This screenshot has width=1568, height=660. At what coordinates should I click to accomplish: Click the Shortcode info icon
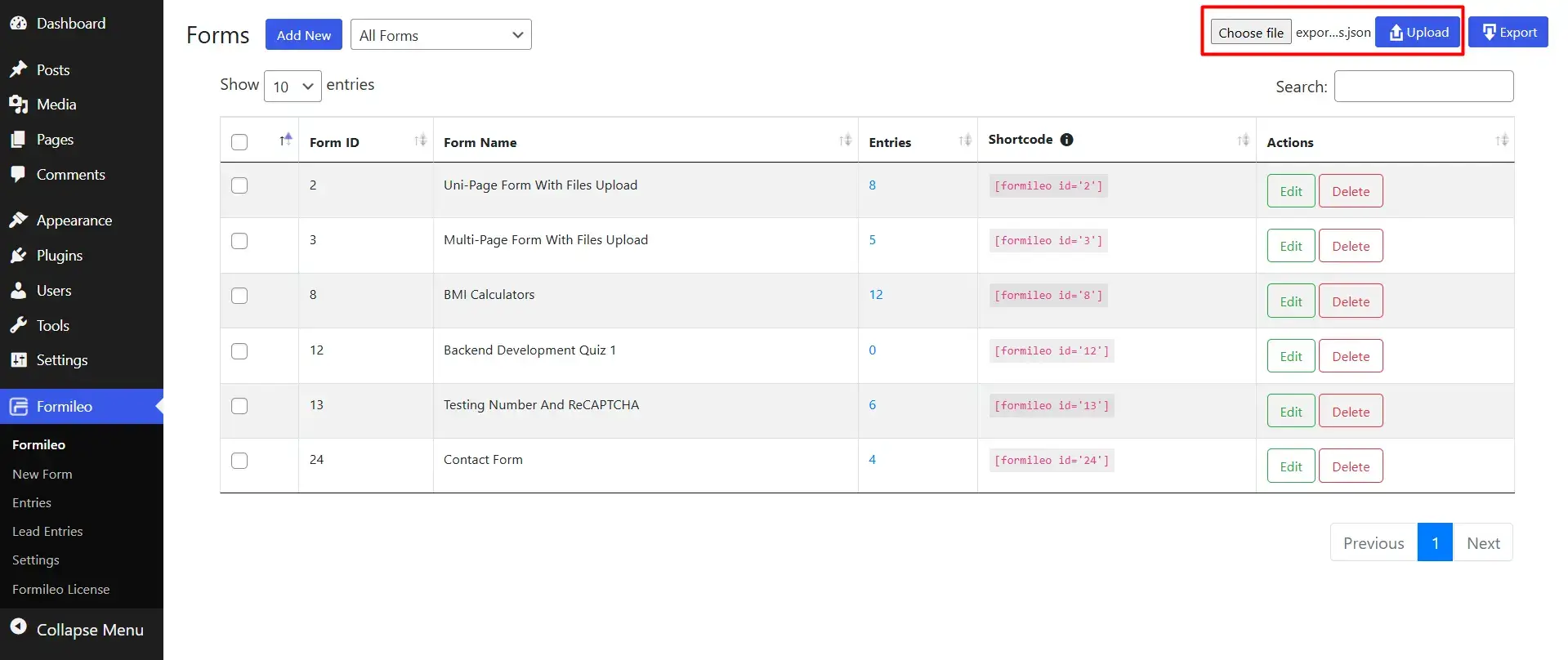[x=1066, y=140]
